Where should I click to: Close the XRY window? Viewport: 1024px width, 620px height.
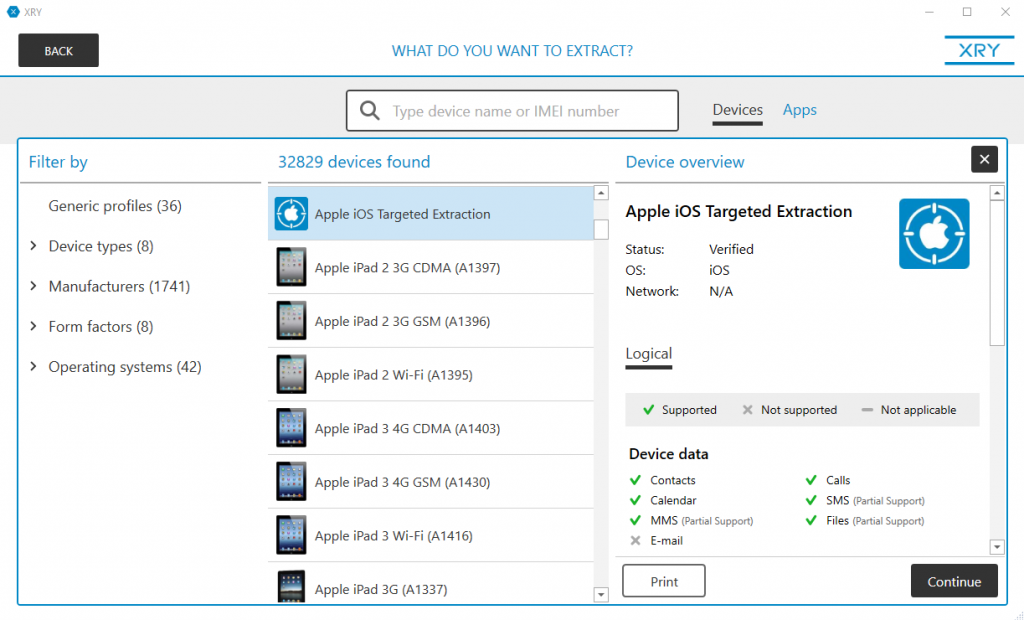(1006, 12)
